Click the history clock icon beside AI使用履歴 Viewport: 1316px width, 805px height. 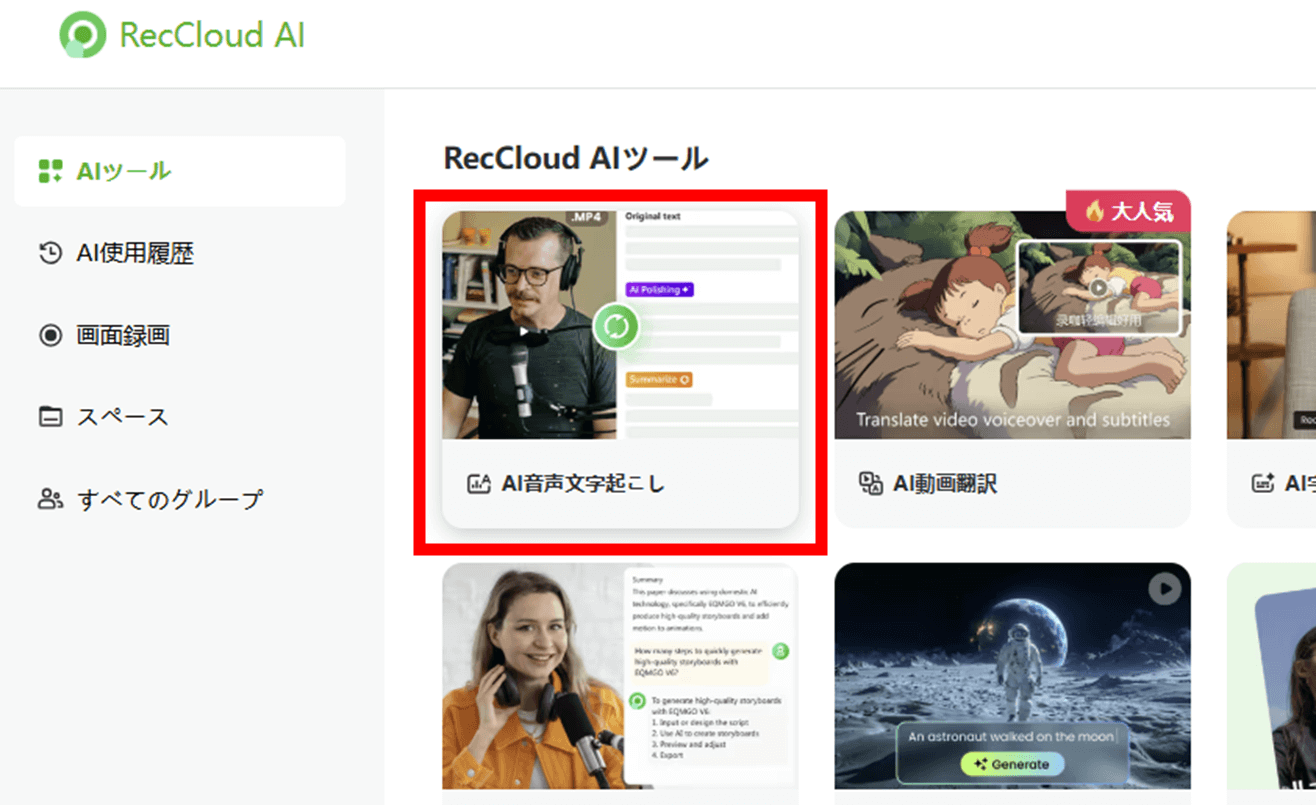(x=50, y=253)
